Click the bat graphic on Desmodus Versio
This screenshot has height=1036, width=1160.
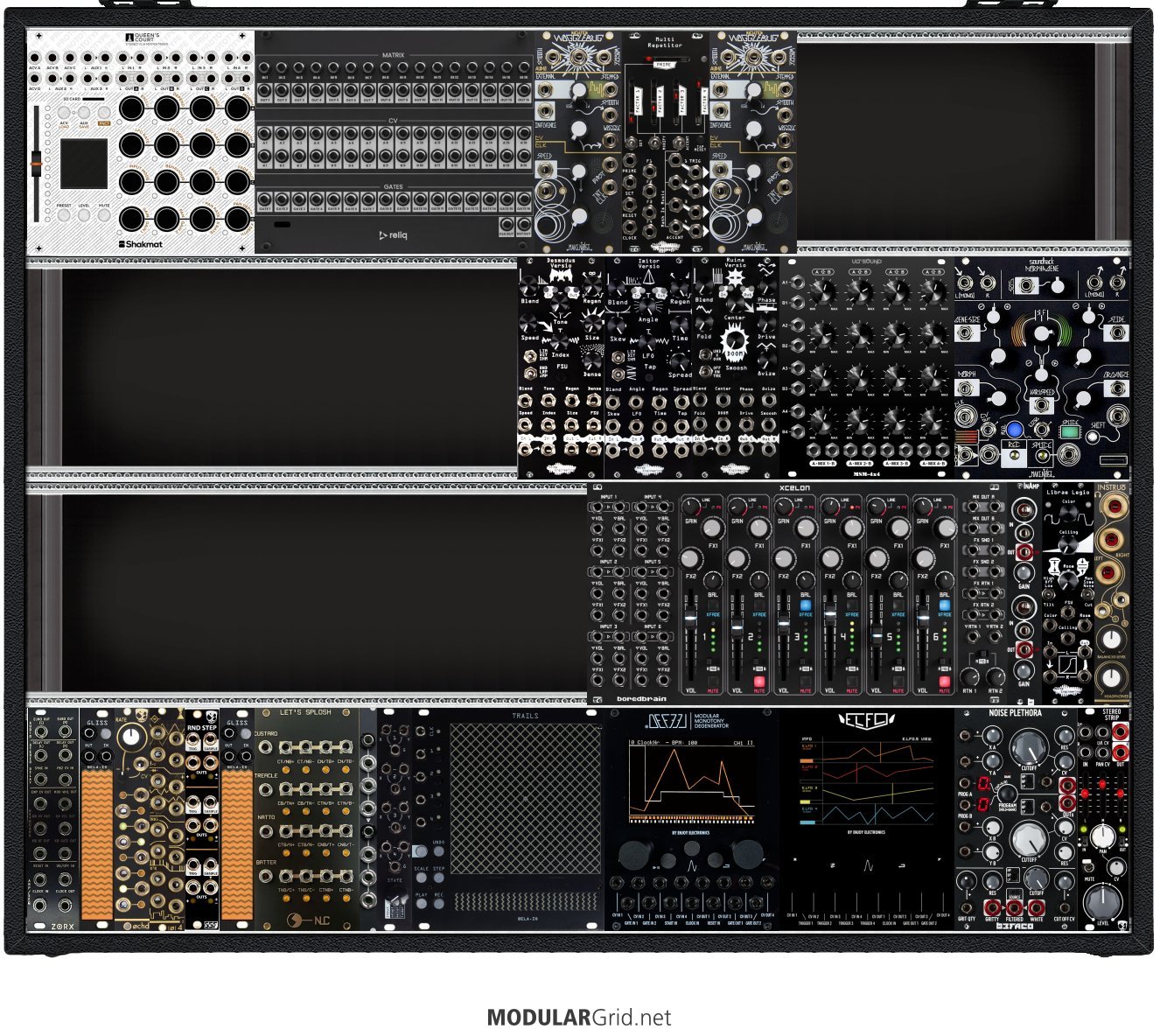(x=561, y=277)
